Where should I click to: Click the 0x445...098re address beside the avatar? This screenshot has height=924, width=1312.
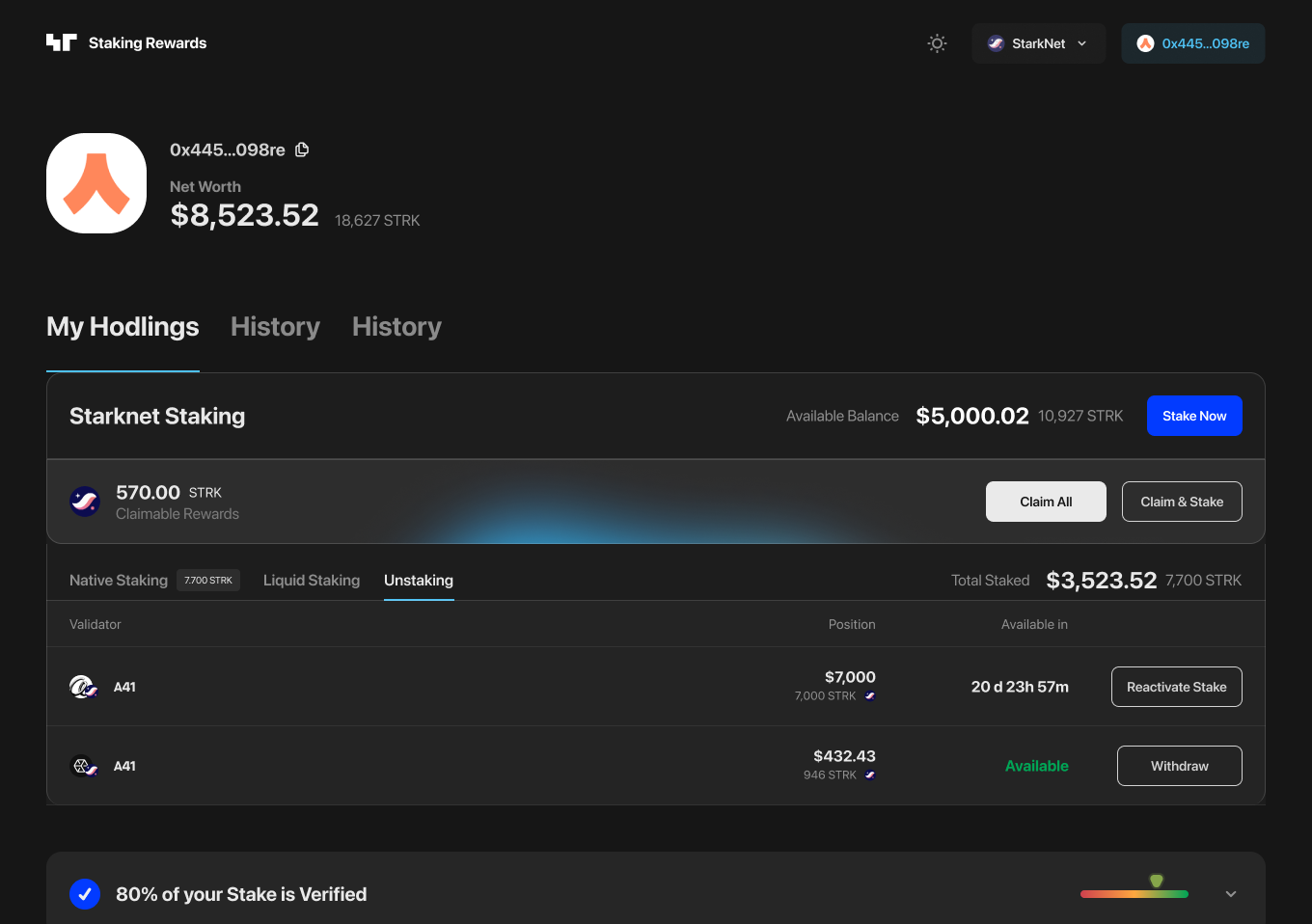tap(228, 149)
